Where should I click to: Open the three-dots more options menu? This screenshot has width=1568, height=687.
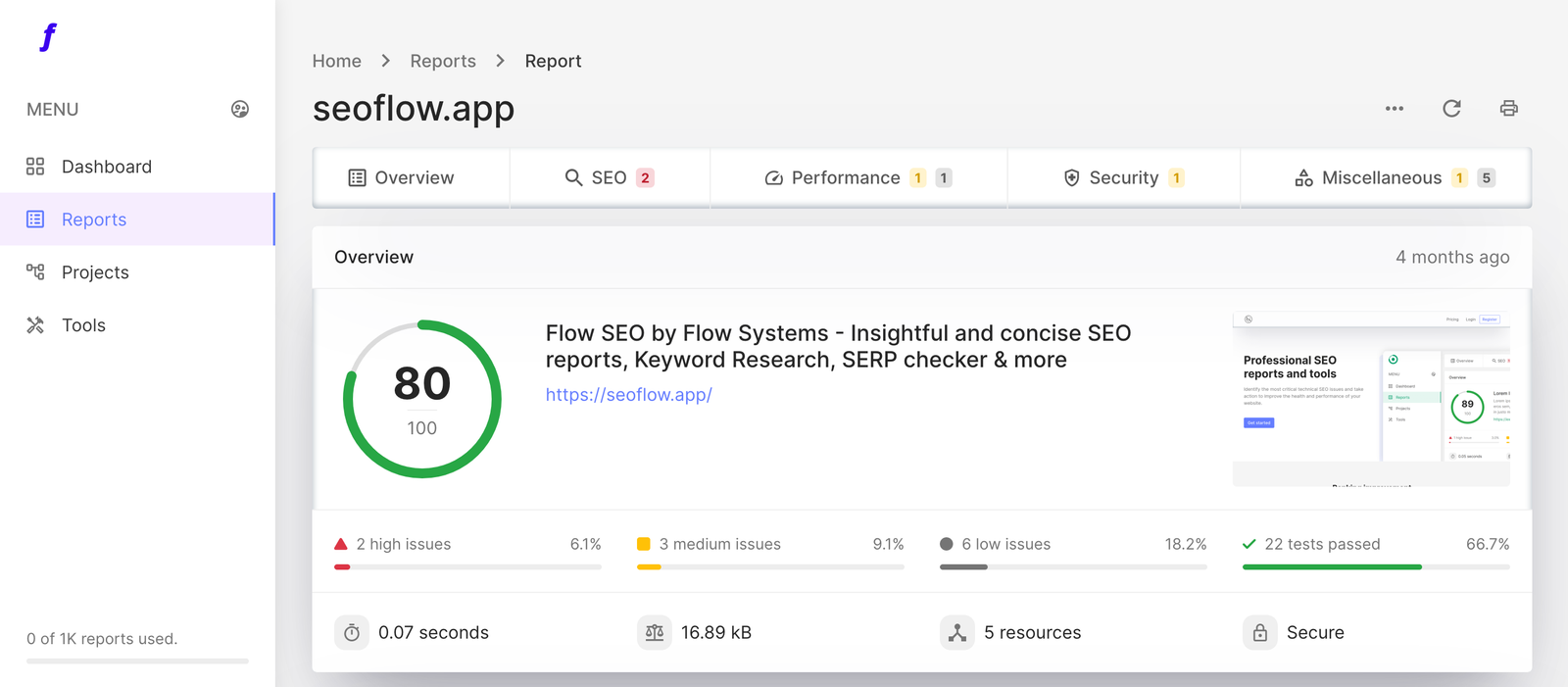click(x=1394, y=109)
